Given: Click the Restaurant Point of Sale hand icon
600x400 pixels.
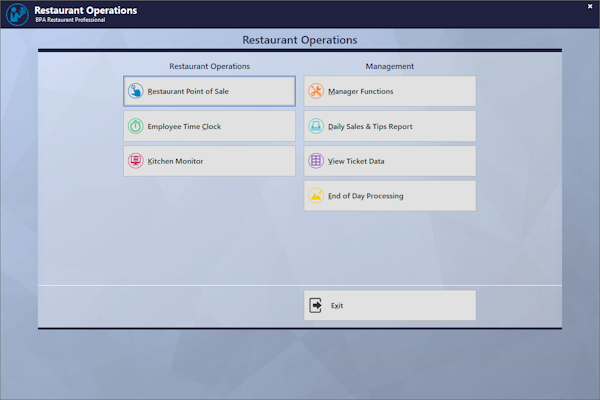Looking at the screenshot, I should click(x=135, y=91).
